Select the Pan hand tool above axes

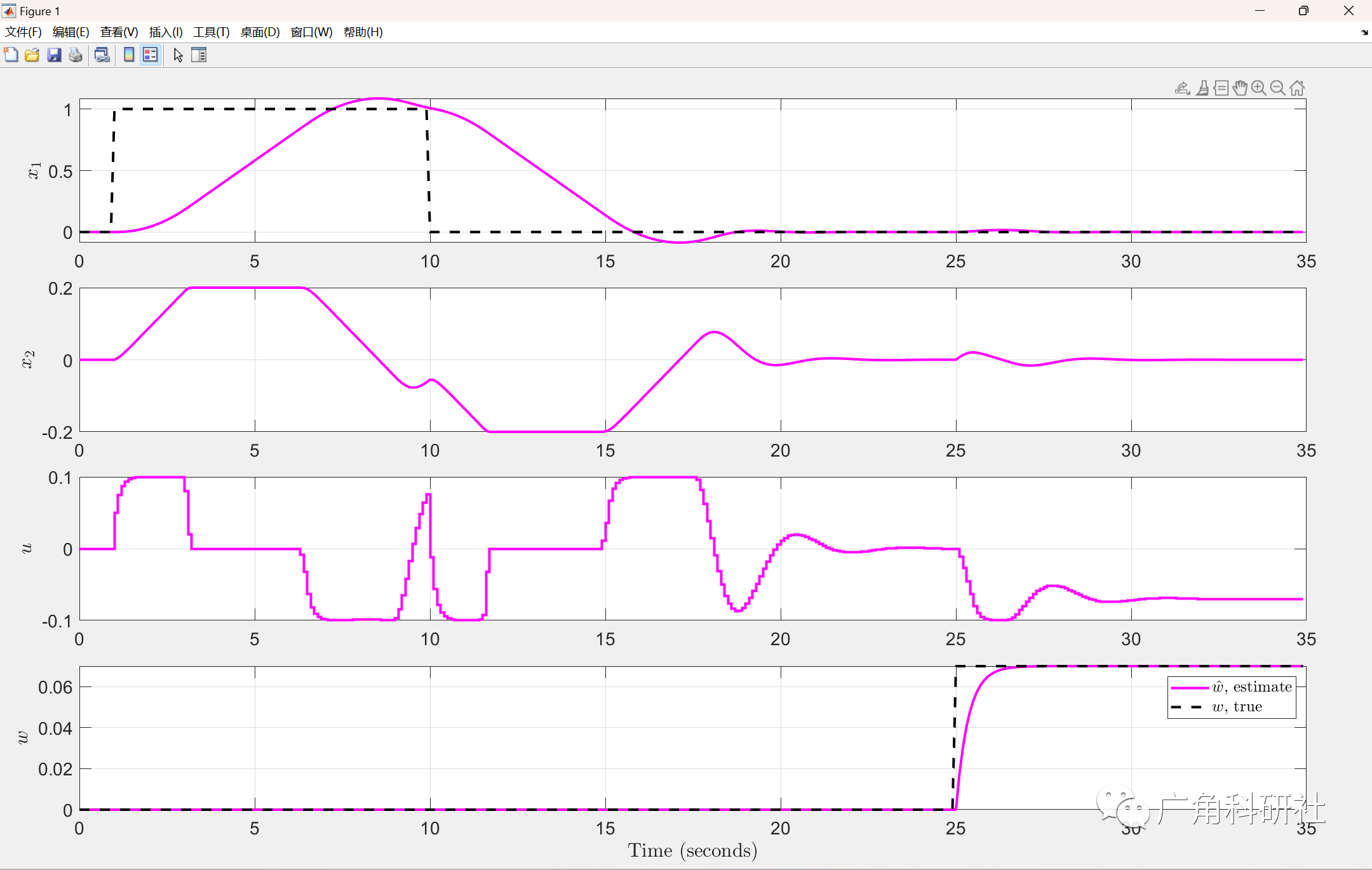point(1240,88)
